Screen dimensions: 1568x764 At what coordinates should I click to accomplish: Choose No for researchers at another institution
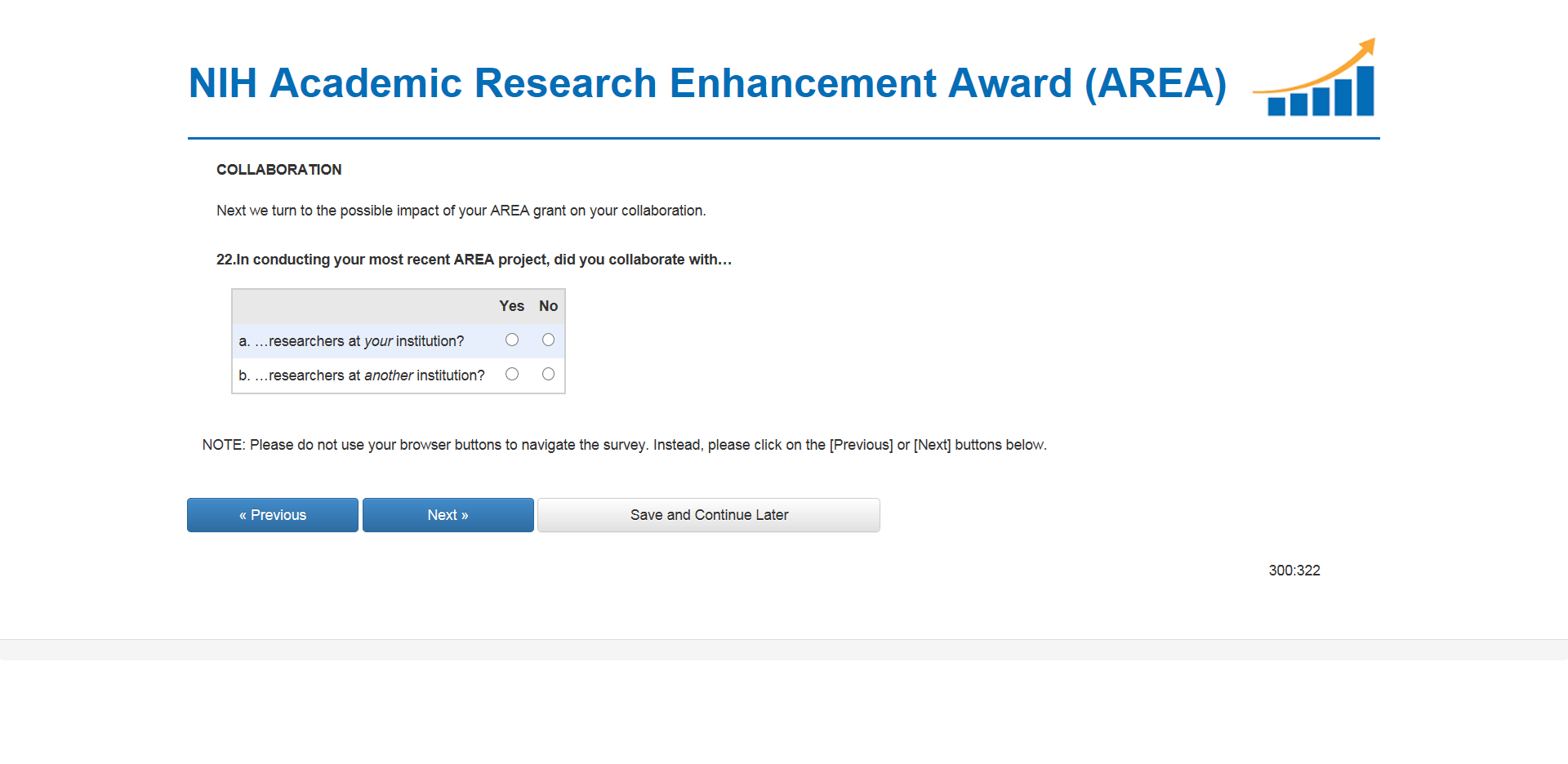(x=548, y=374)
